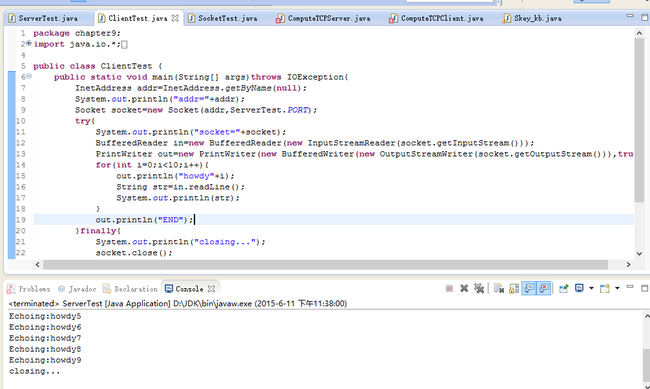Open the ComputeTCPClient.java tab

pyautogui.click(x=442, y=18)
